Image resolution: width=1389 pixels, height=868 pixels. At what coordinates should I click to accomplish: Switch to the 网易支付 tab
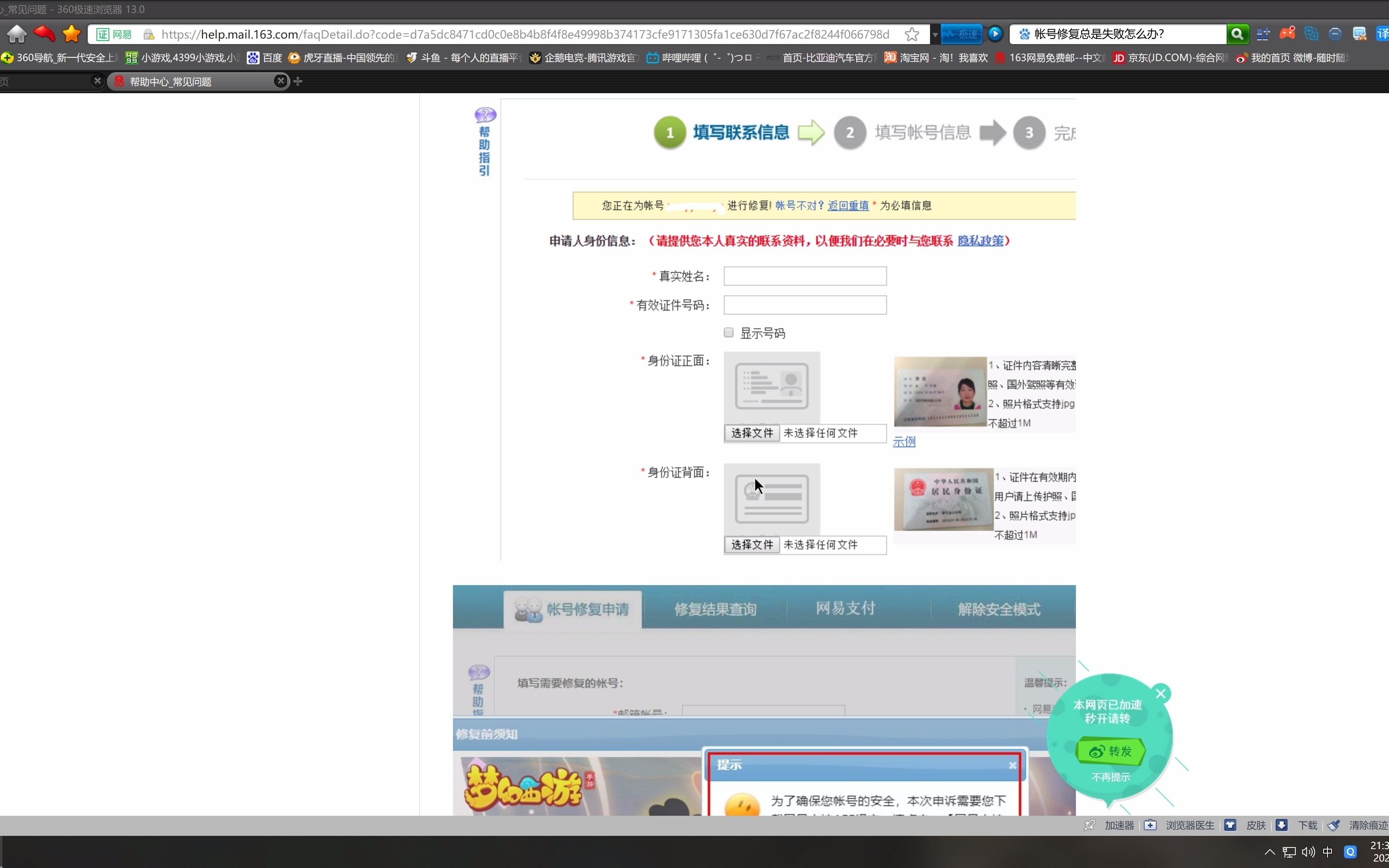844,608
